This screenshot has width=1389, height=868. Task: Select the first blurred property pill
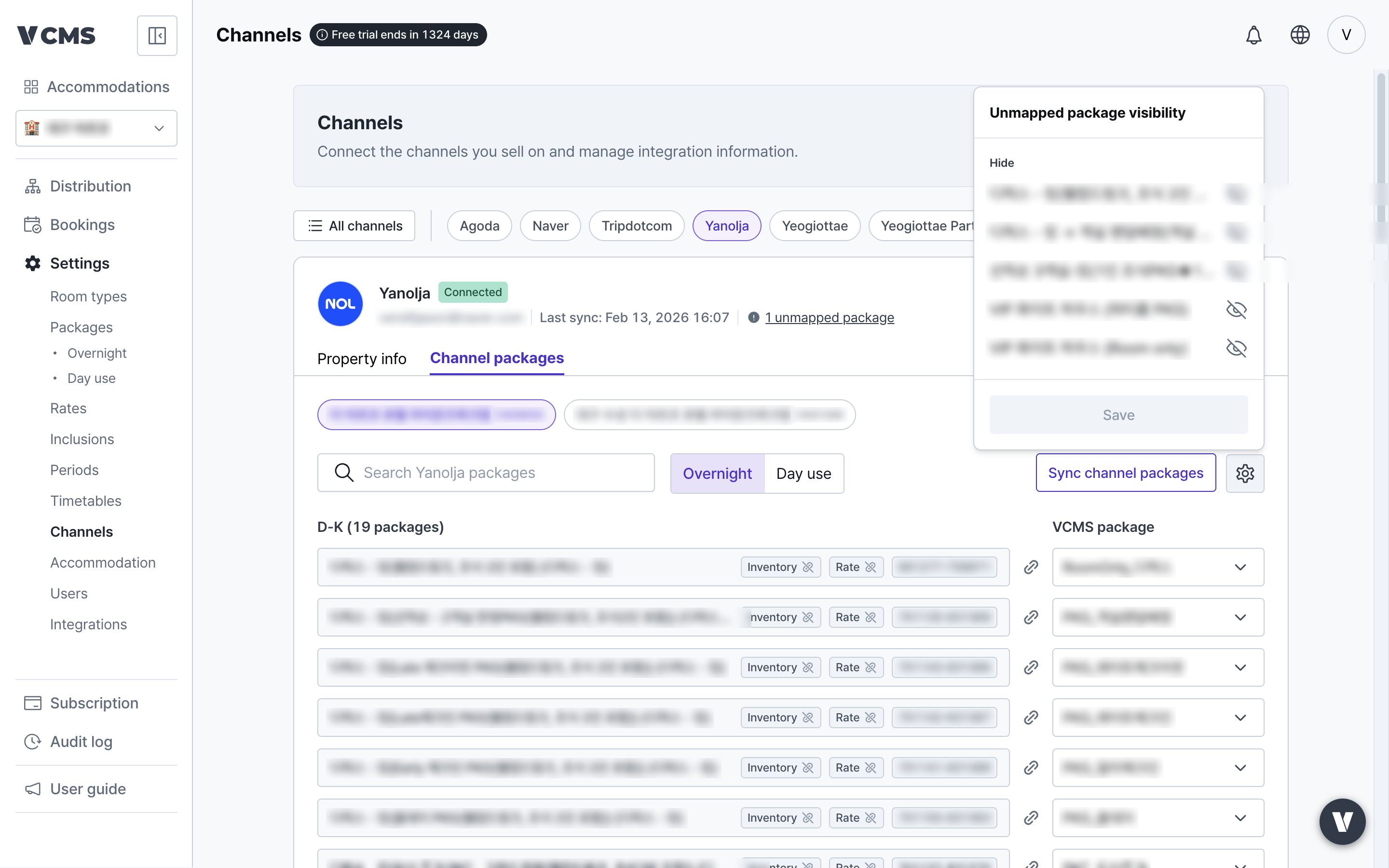click(x=436, y=415)
